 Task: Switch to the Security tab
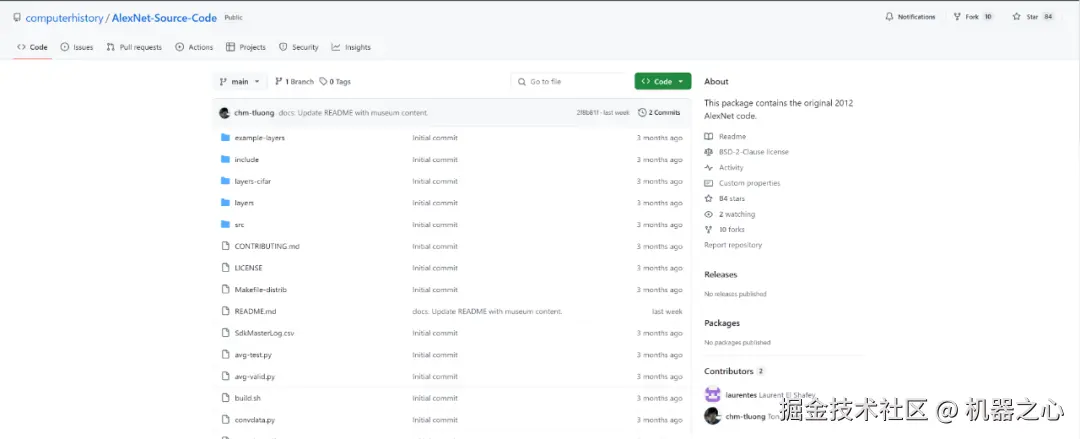(299, 48)
